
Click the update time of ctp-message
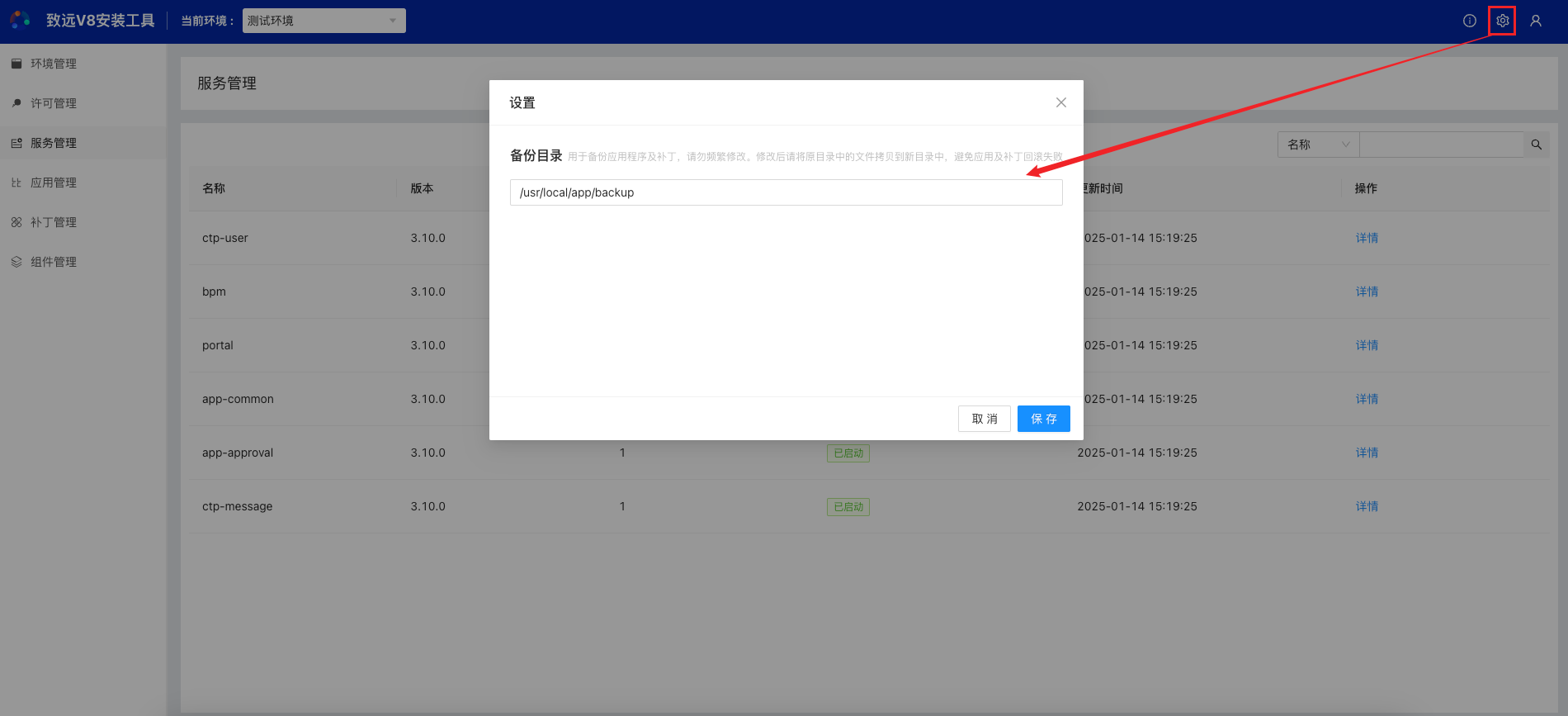pos(1137,506)
